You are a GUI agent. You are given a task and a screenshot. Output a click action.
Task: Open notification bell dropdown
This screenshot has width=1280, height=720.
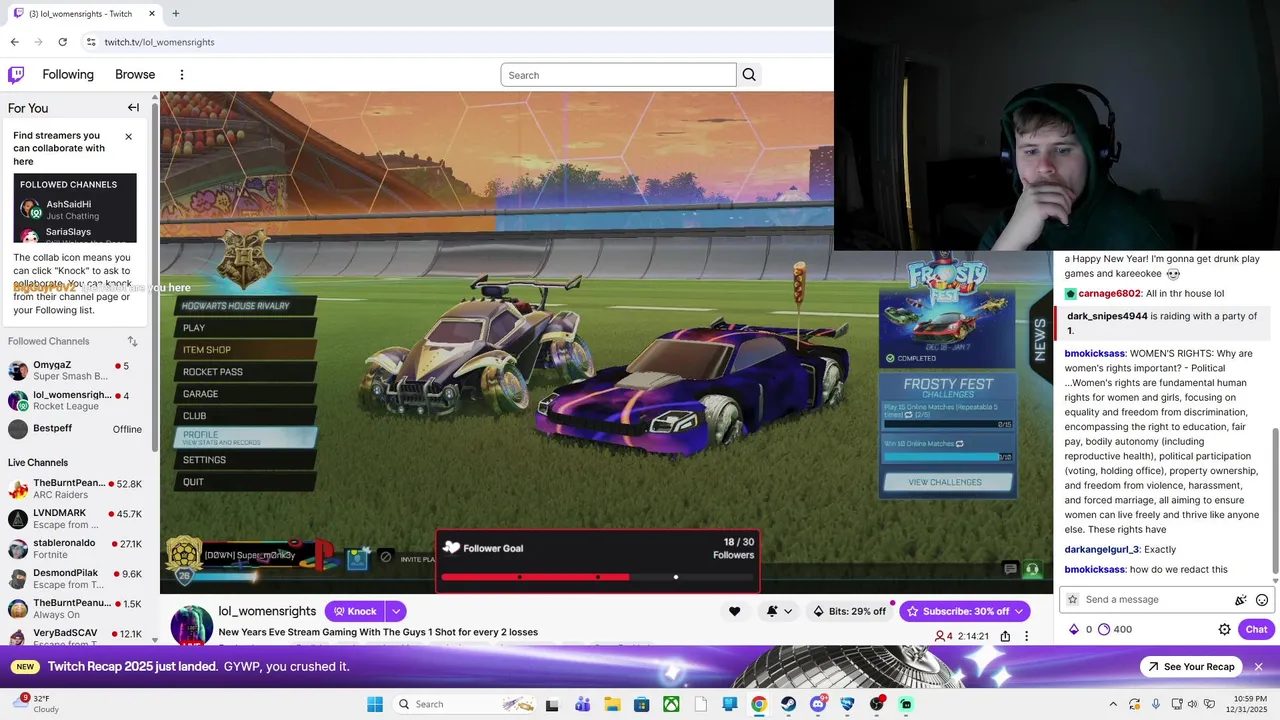click(x=779, y=611)
